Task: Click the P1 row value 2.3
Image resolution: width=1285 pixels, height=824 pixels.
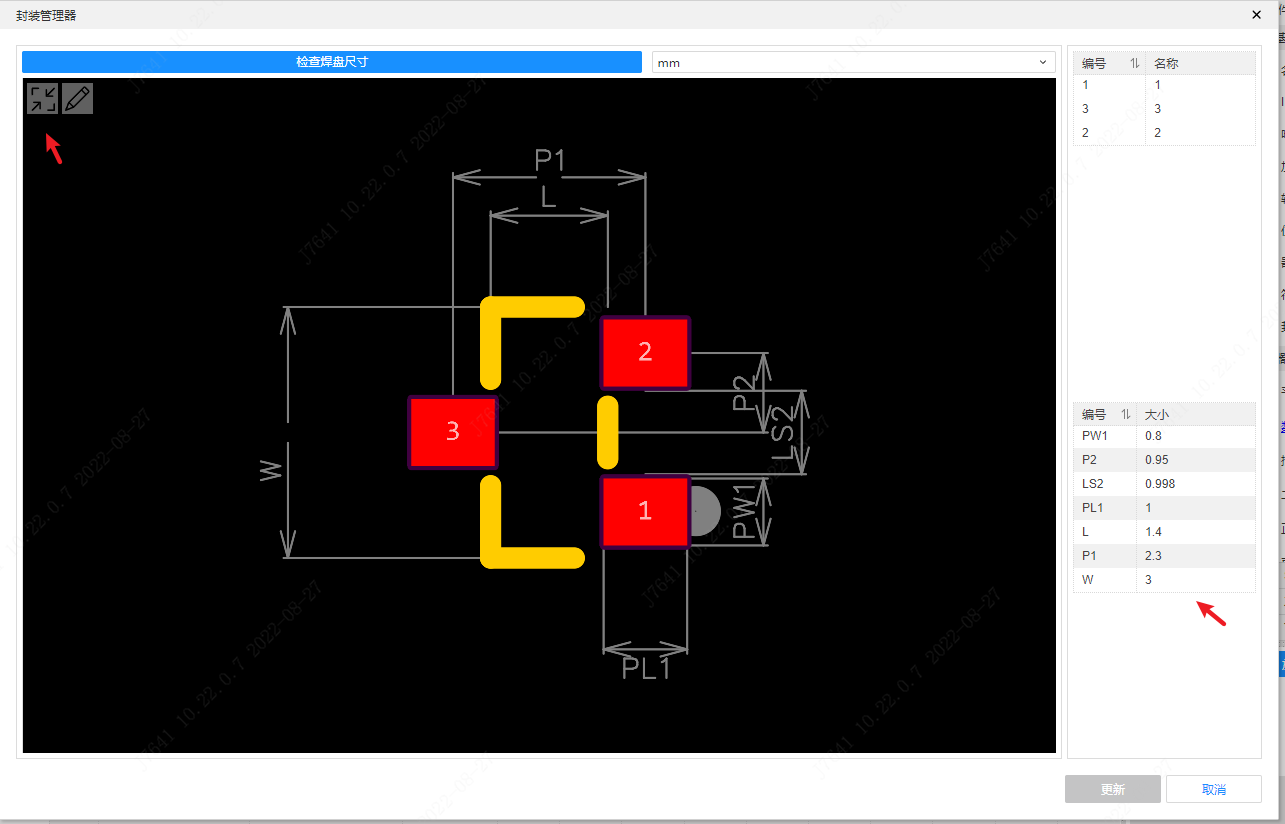Action: (1153, 556)
